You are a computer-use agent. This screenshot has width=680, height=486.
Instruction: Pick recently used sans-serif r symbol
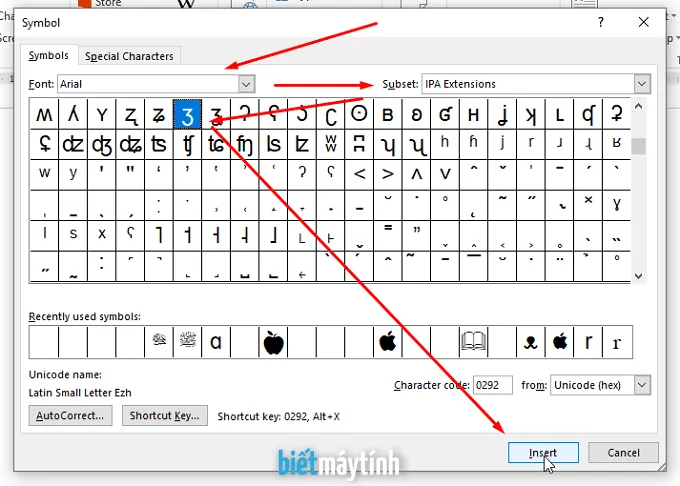pyautogui.click(x=588, y=342)
